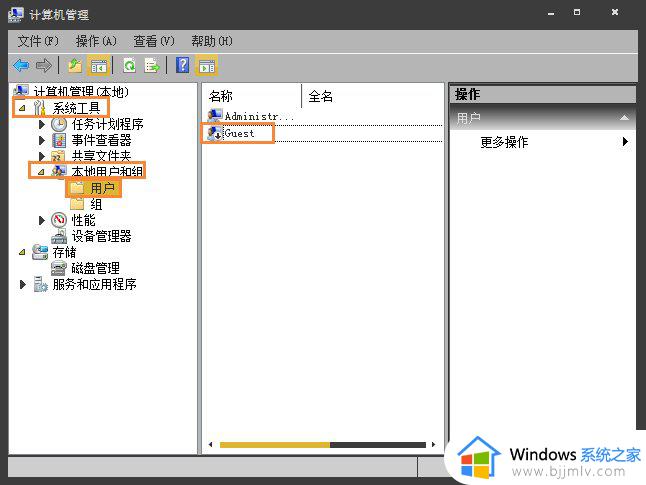Expand the 共享文件夹 node arrow
Image resolution: width=646 pixels, height=485 pixels.
click(42, 156)
